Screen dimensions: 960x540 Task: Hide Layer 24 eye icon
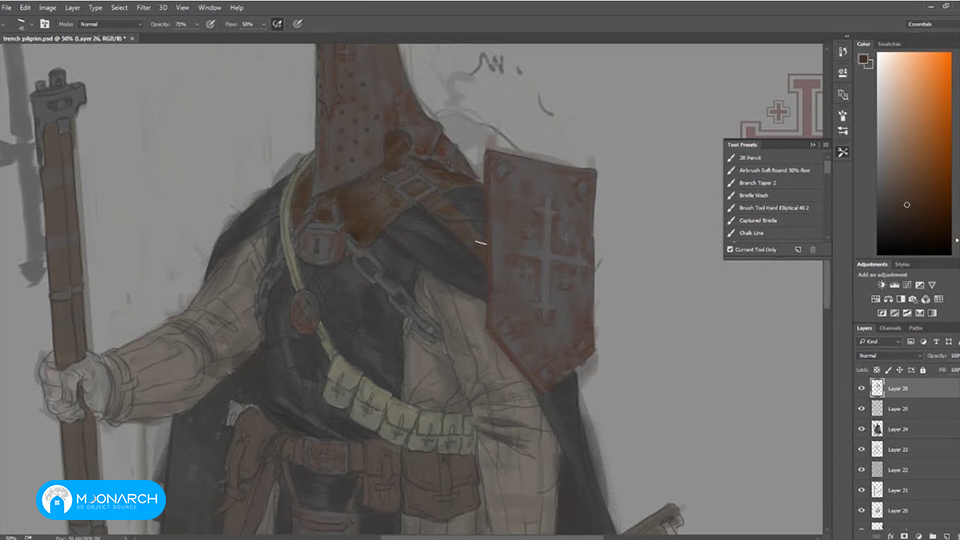pos(861,429)
